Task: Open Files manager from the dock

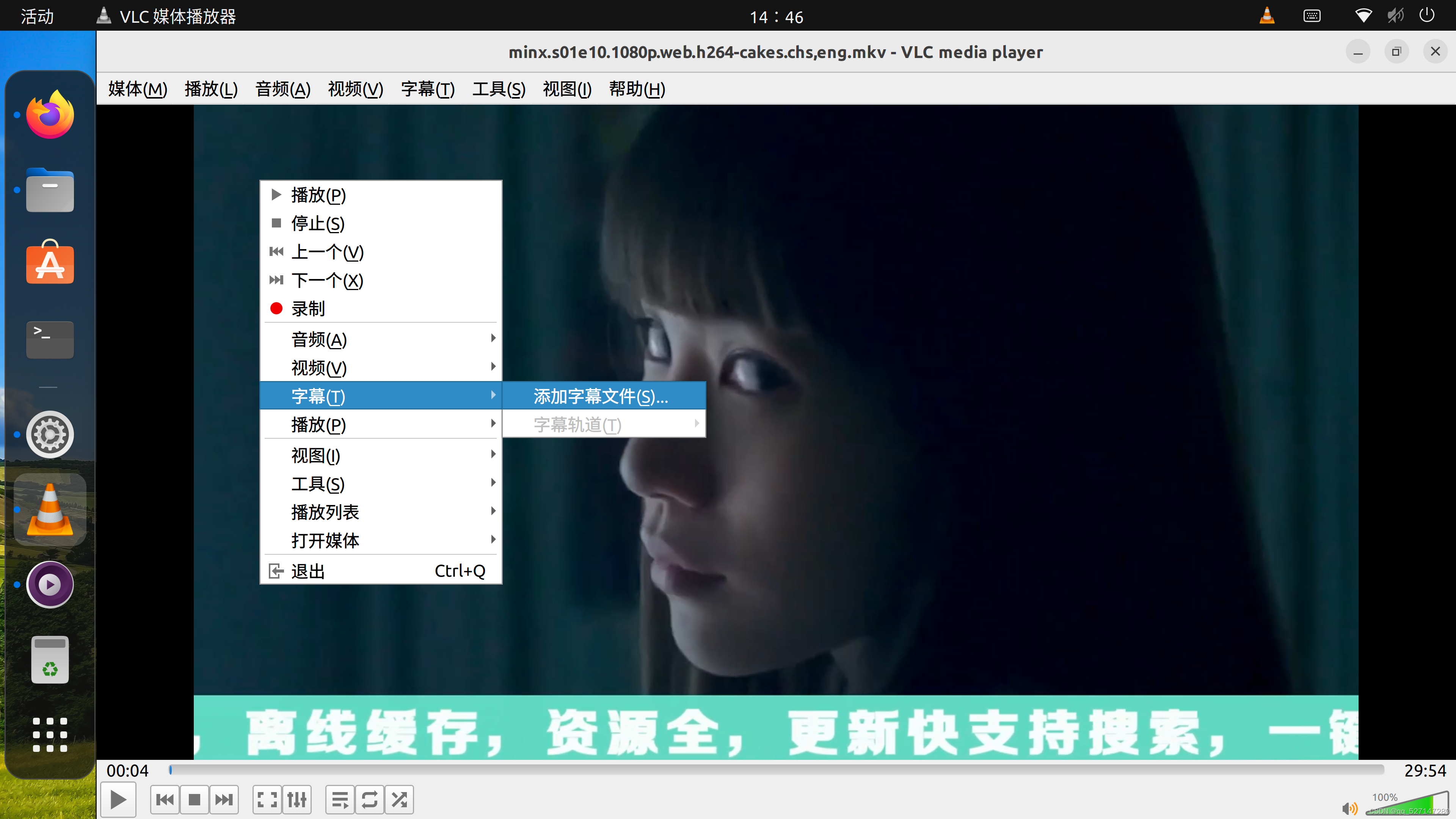Action: [50, 190]
